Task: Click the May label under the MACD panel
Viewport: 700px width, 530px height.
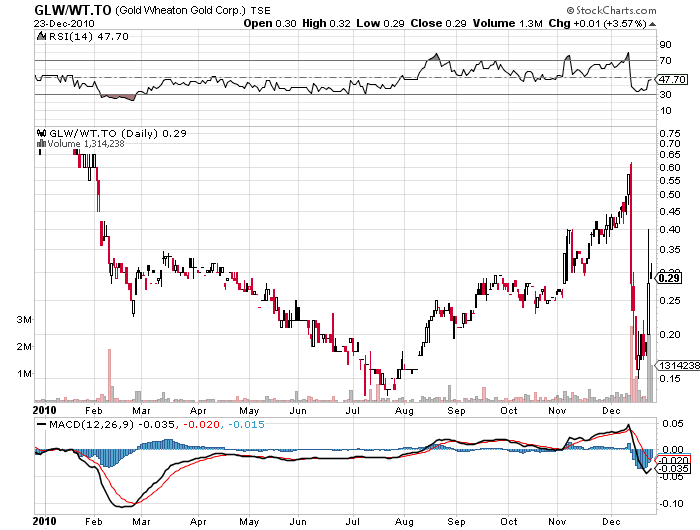Action: [249, 522]
